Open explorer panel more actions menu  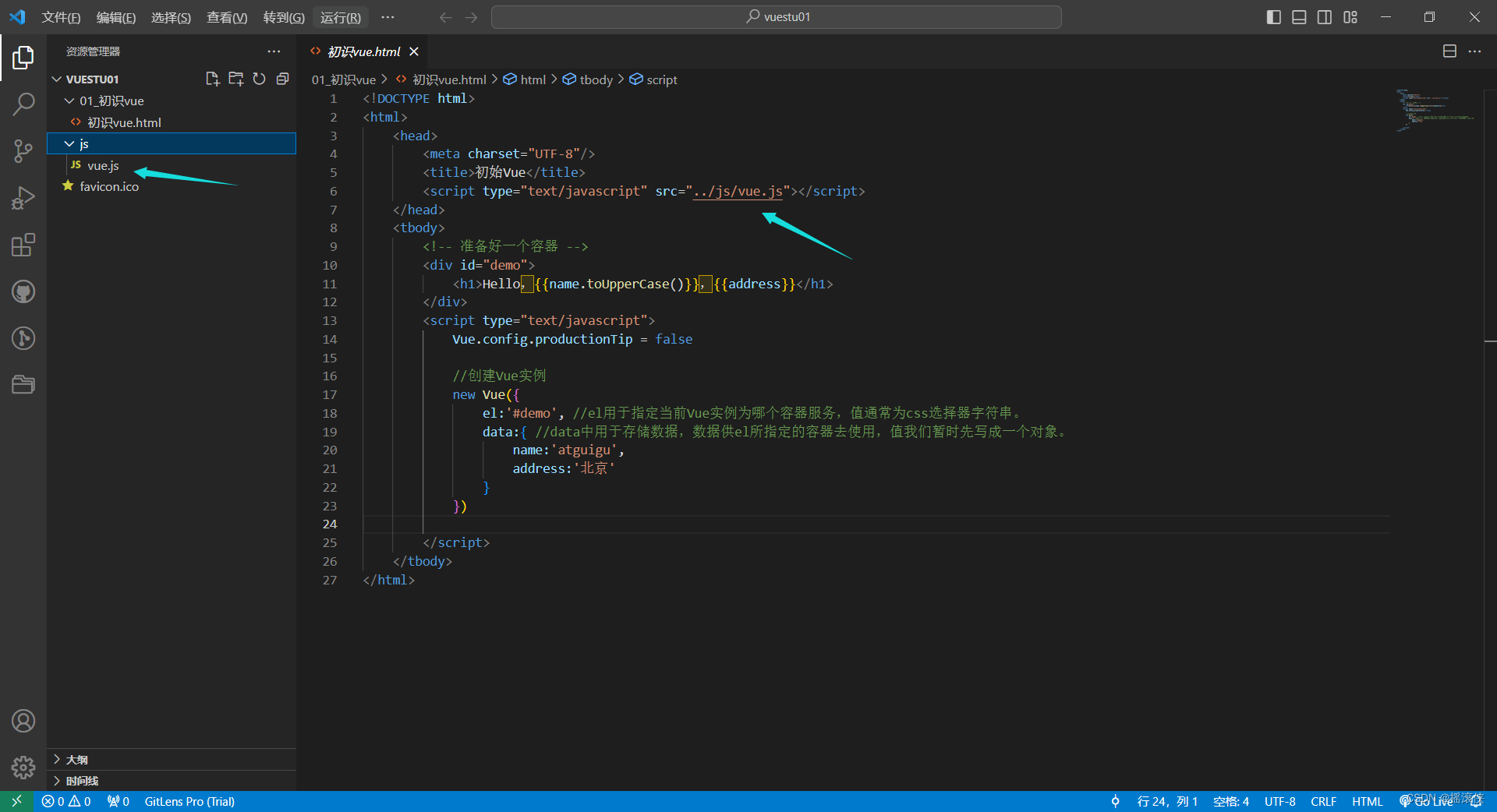pos(274,51)
